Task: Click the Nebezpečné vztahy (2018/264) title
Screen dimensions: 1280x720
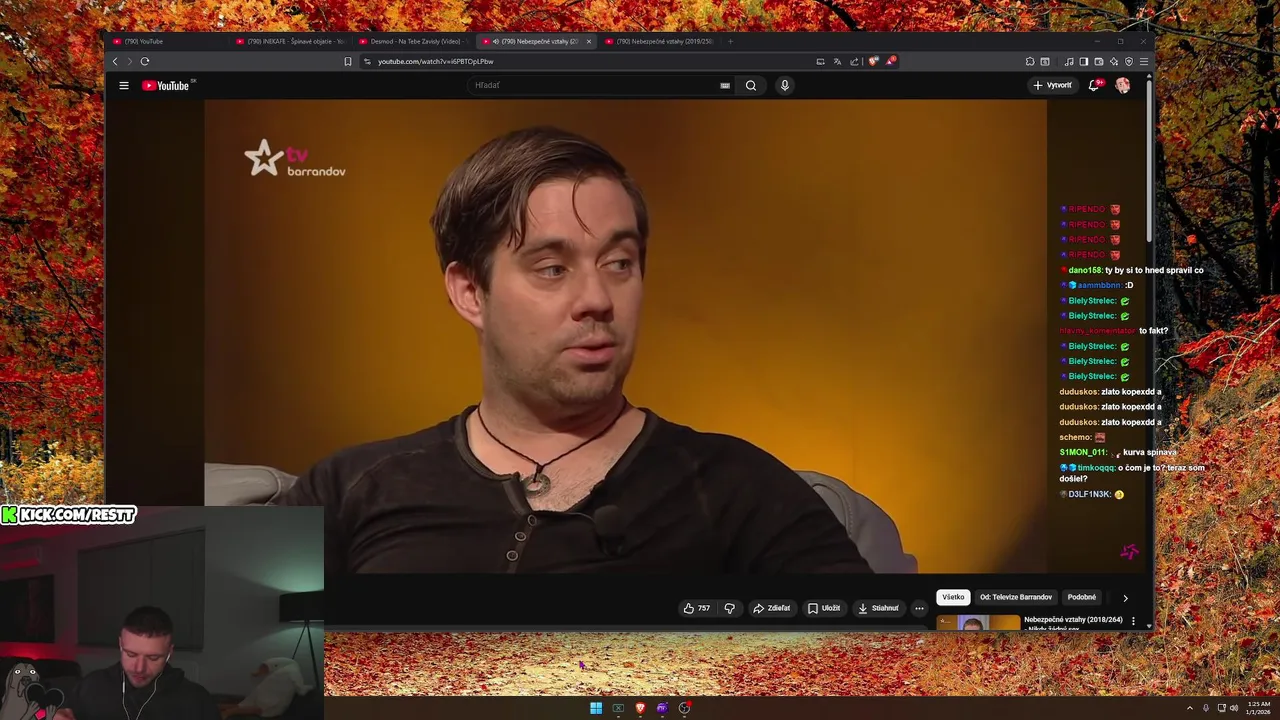Action: tap(1073, 620)
